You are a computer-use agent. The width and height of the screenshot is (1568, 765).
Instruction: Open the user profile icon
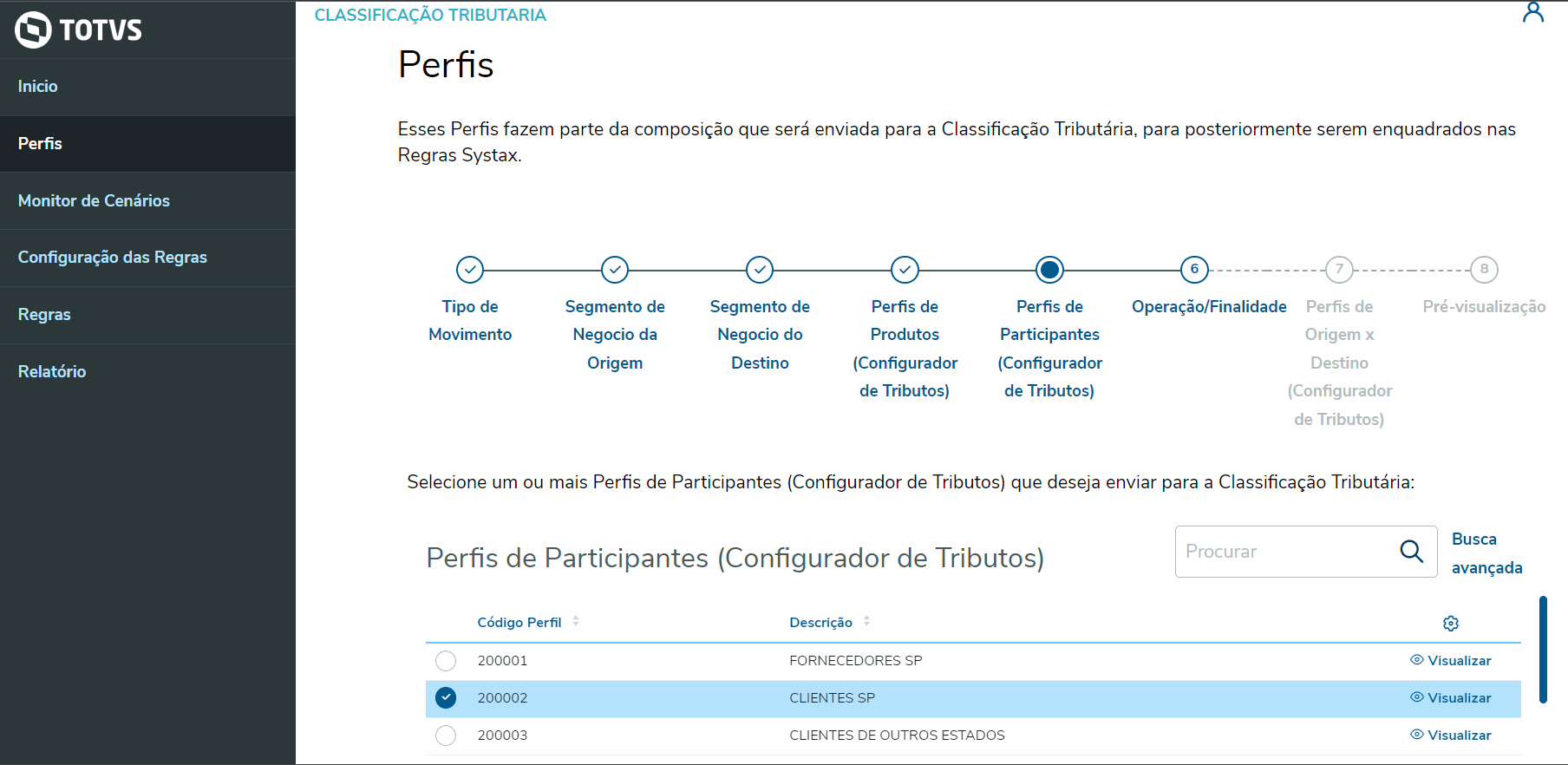1533,12
